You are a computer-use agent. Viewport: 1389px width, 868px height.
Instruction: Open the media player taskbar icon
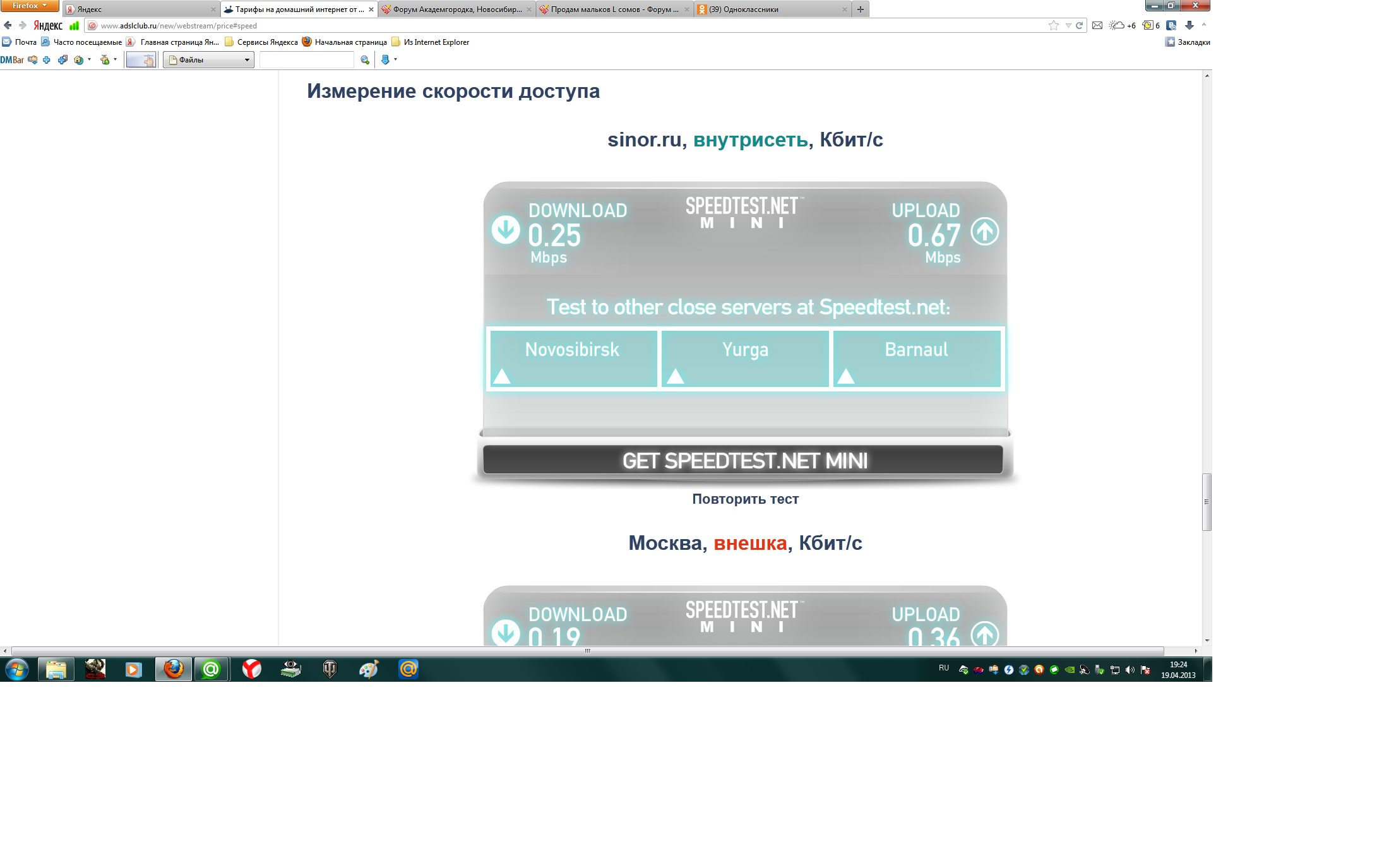(133, 669)
